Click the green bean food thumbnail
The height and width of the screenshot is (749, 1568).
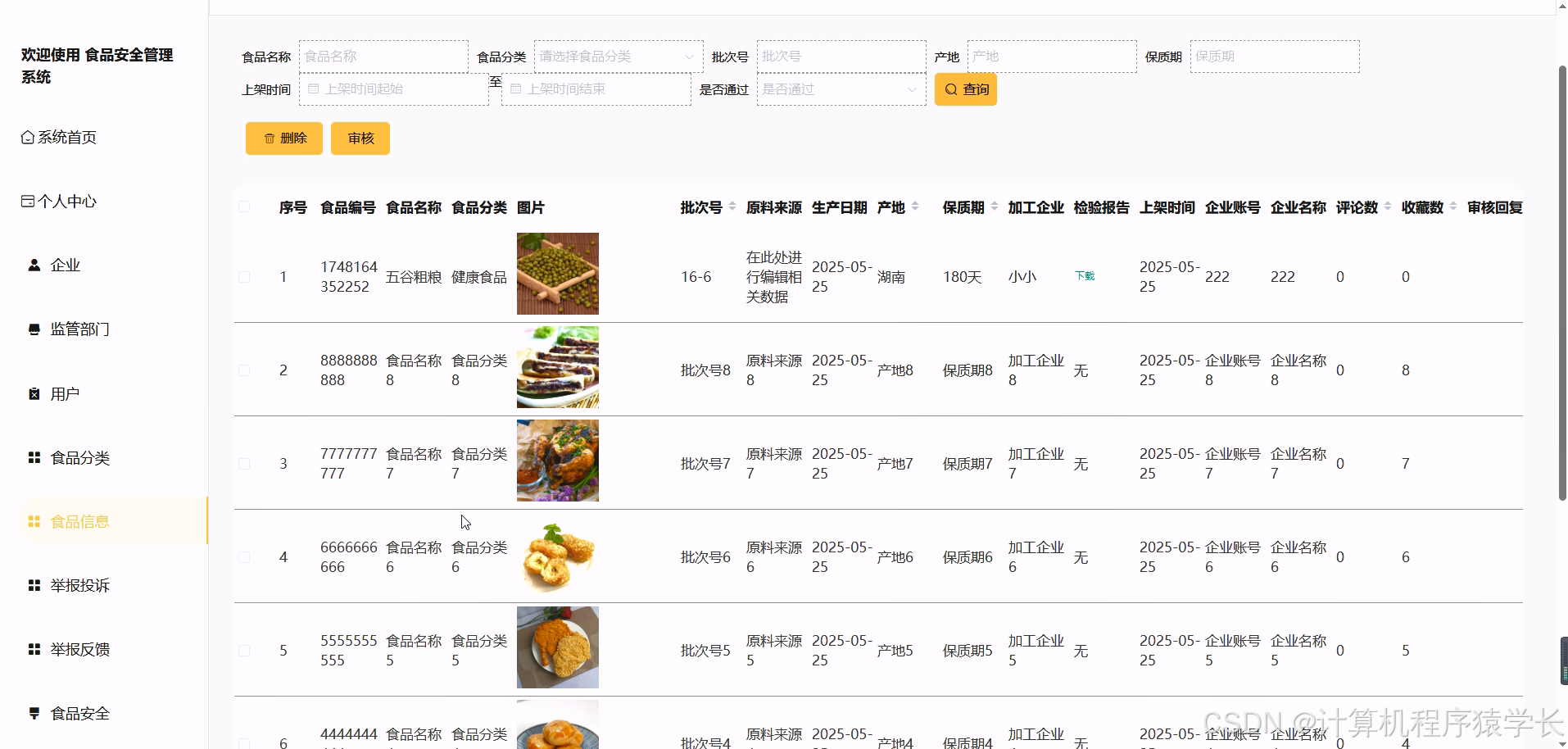pos(557,274)
